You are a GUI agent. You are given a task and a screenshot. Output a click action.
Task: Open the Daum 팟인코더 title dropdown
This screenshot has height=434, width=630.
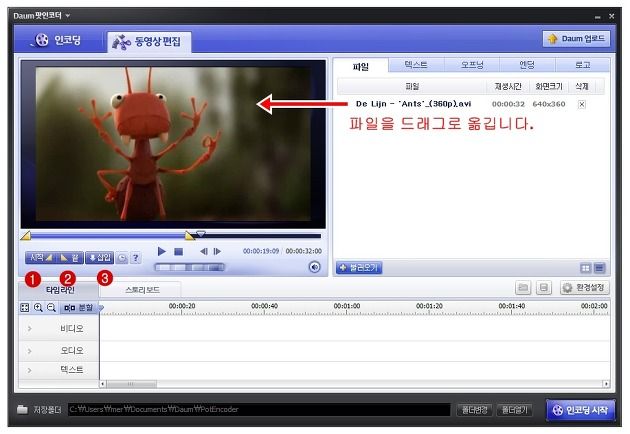(x=68, y=16)
